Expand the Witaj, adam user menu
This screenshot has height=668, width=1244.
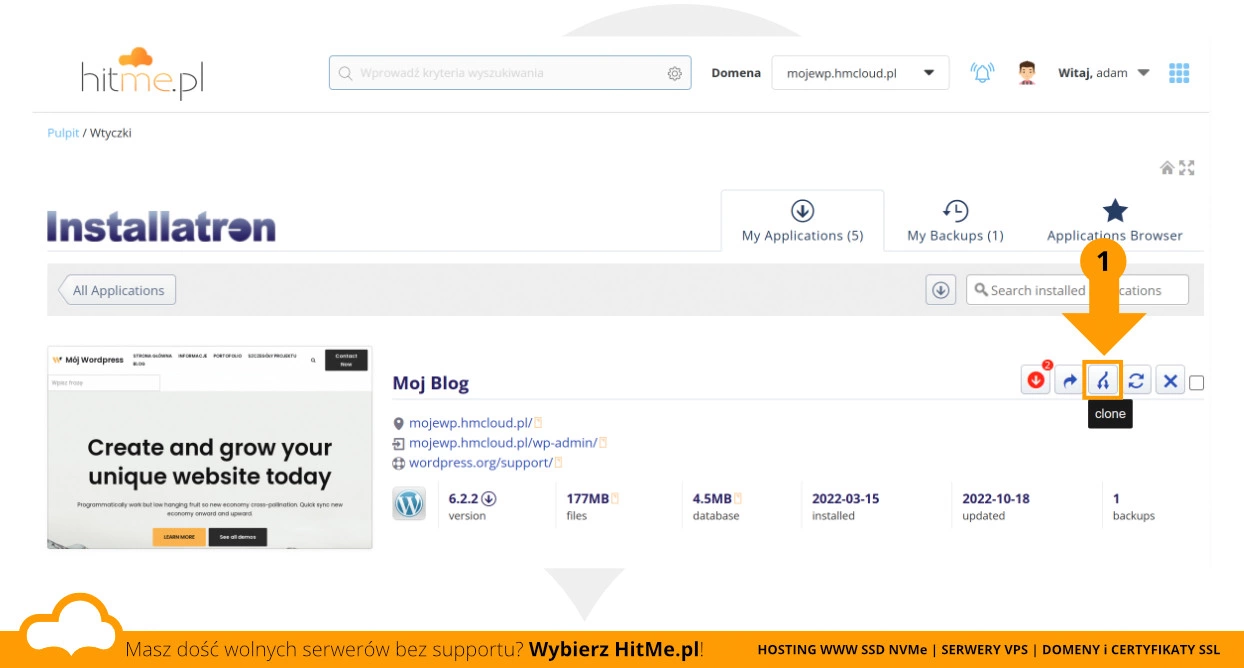(x=1104, y=73)
